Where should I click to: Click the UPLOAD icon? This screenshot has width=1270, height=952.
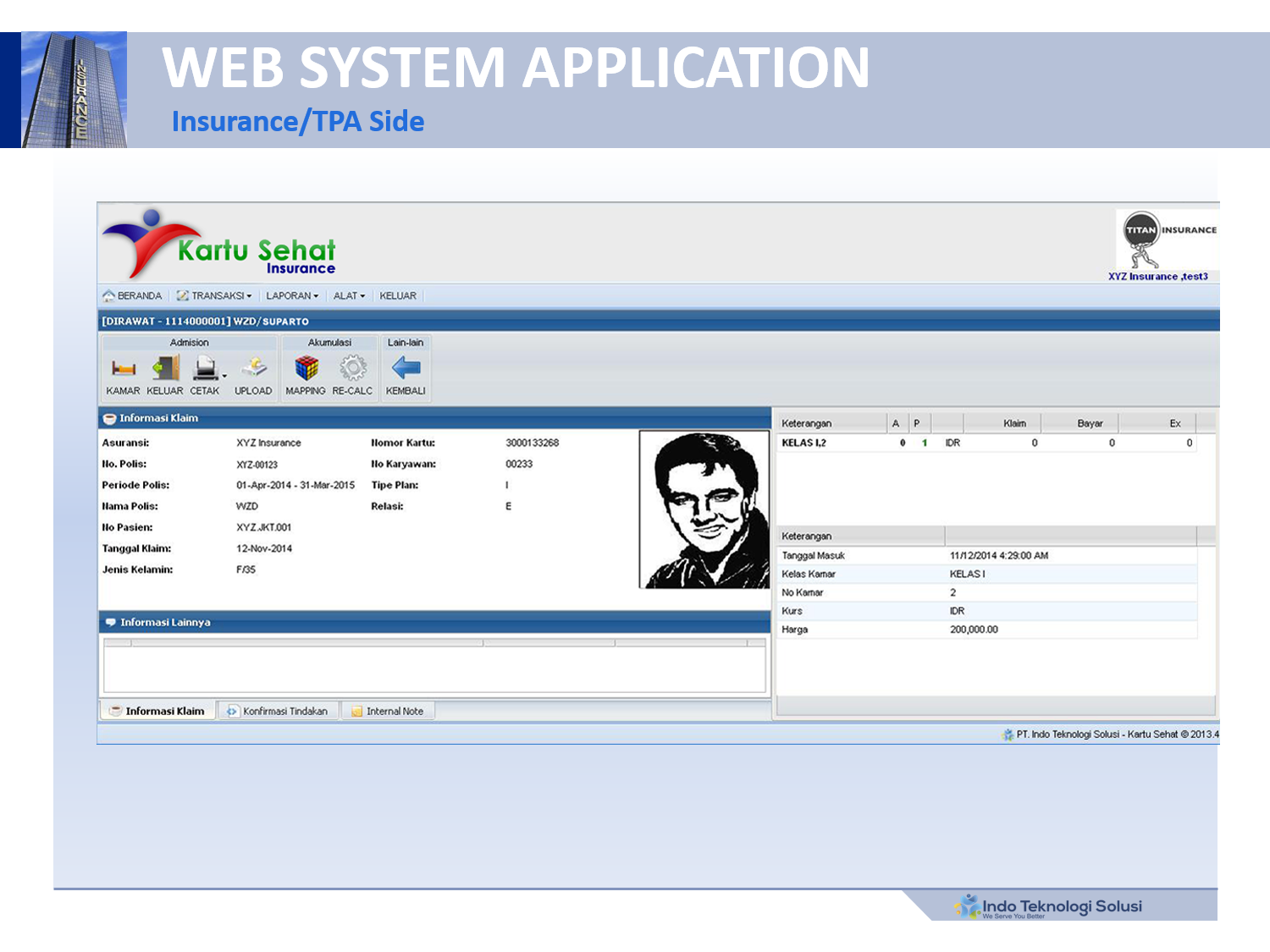coord(253,369)
